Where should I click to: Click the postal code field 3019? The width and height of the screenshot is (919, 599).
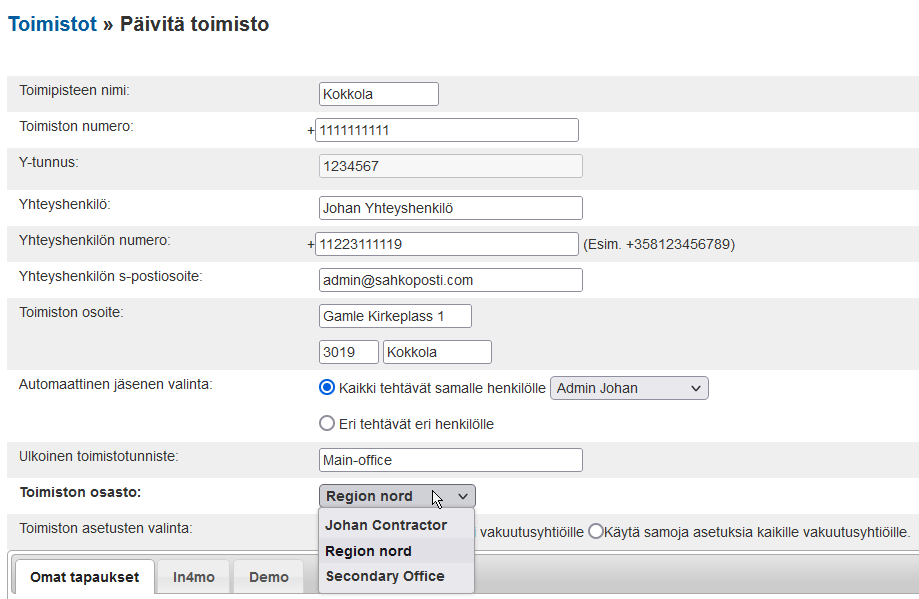[348, 352]
